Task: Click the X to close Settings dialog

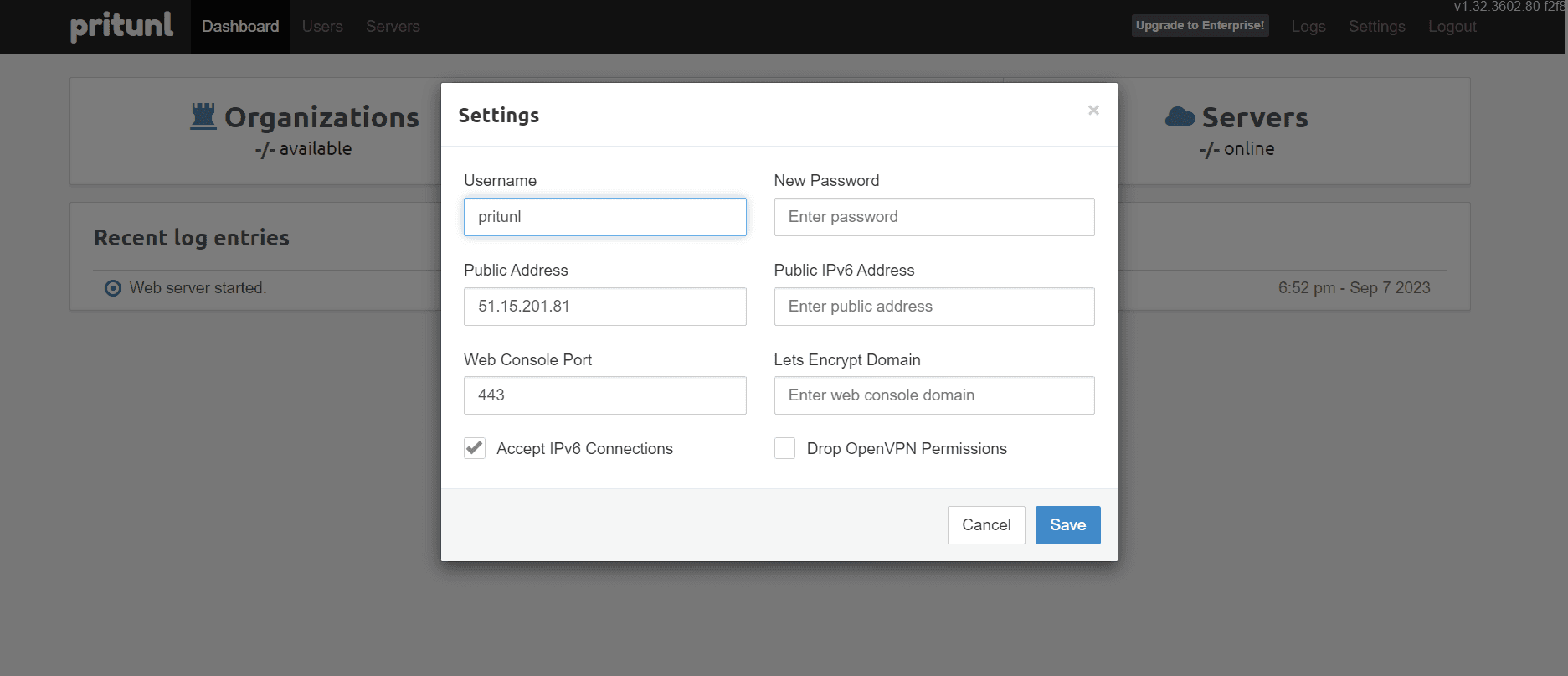Action: click(1093, 110)
